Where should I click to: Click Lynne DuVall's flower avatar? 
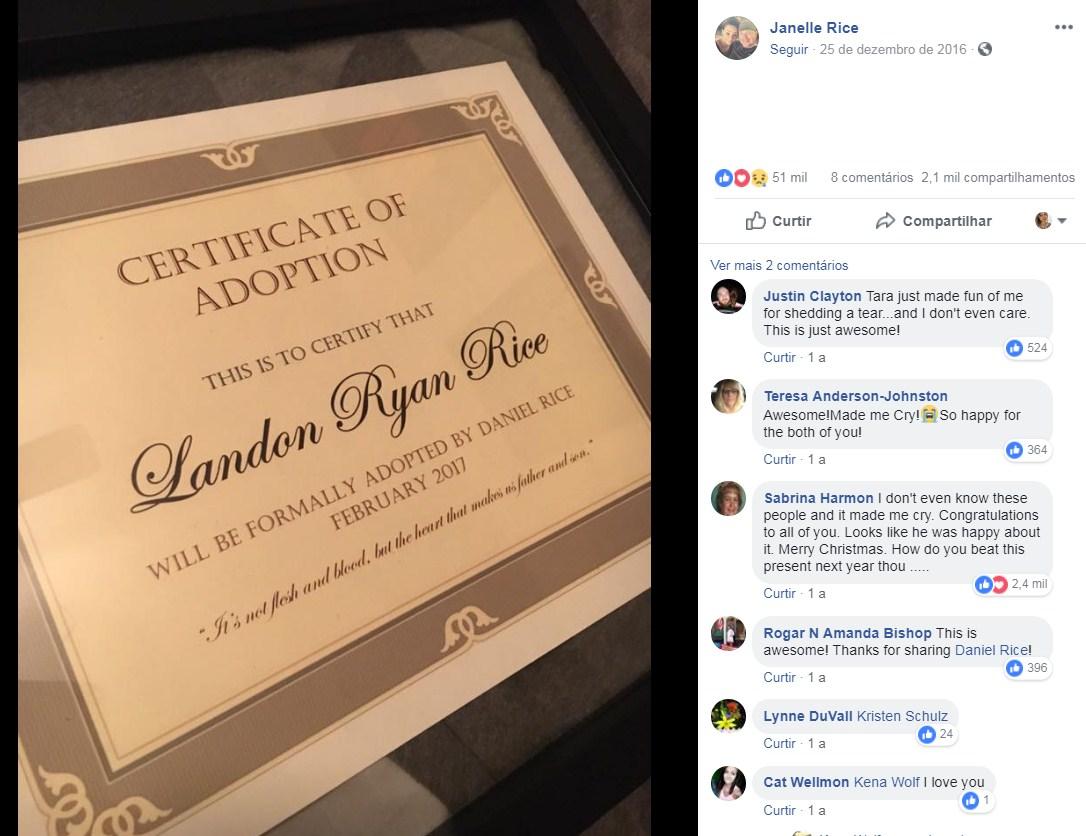pyautogui.click(x=729, y=716)
